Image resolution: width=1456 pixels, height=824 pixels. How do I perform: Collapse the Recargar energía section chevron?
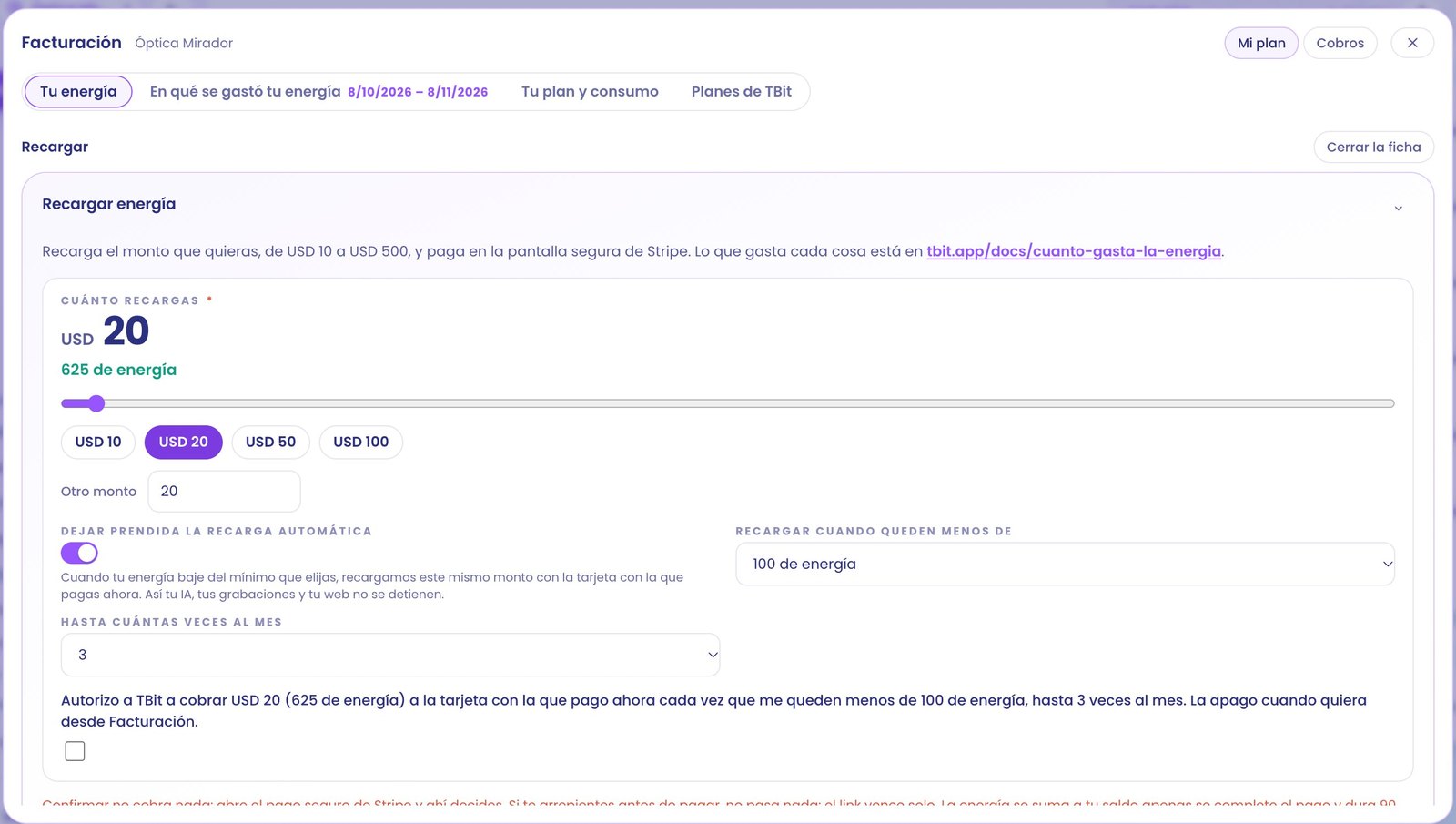(1398, 209)
